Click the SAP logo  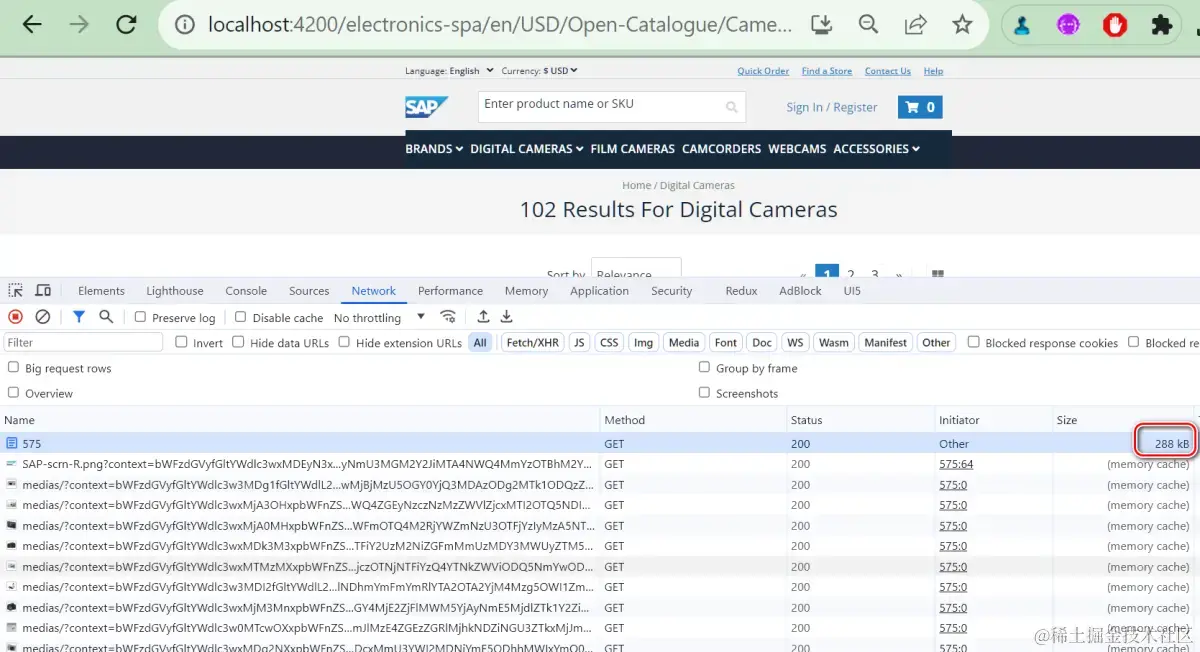(x=427, y=107)
